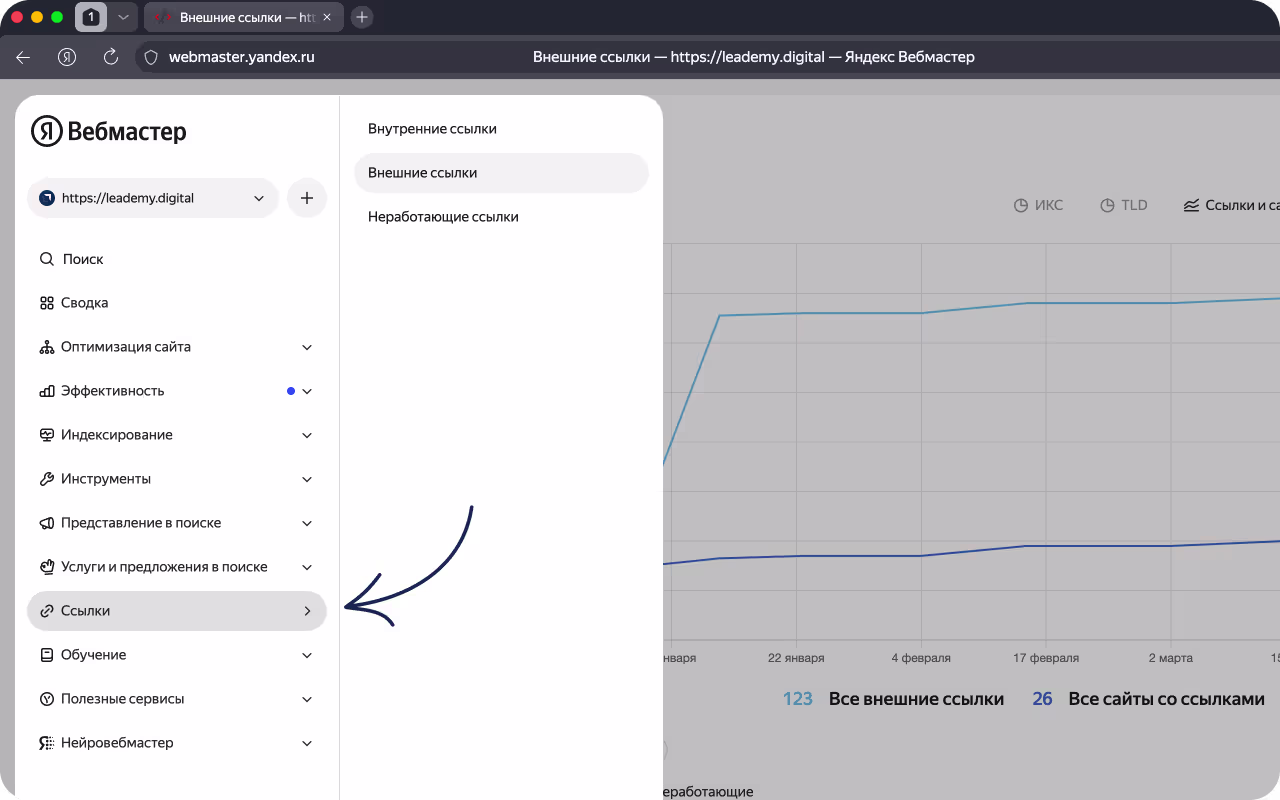Screen dimensions: 1280x800
Task: Switch to the ИКС chart tab
Action: pos(1038,205)
